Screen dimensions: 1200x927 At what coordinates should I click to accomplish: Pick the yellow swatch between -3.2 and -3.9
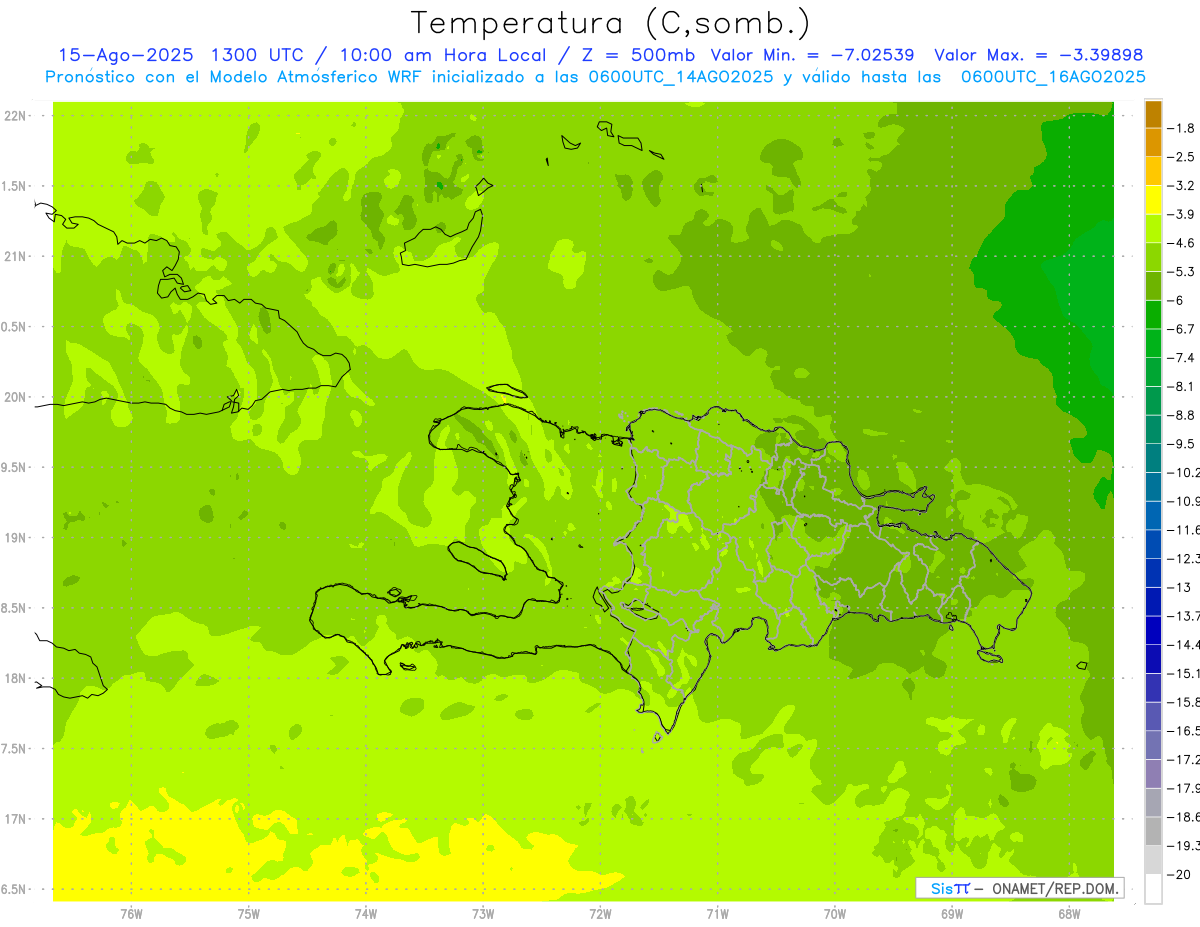pyautogui.click(x=1153, y=200)
